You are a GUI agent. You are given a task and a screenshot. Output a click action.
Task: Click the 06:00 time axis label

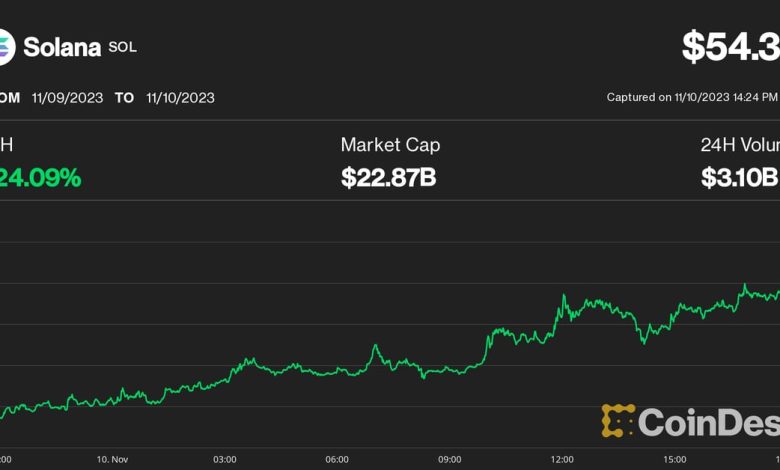[x=337, y=459]
